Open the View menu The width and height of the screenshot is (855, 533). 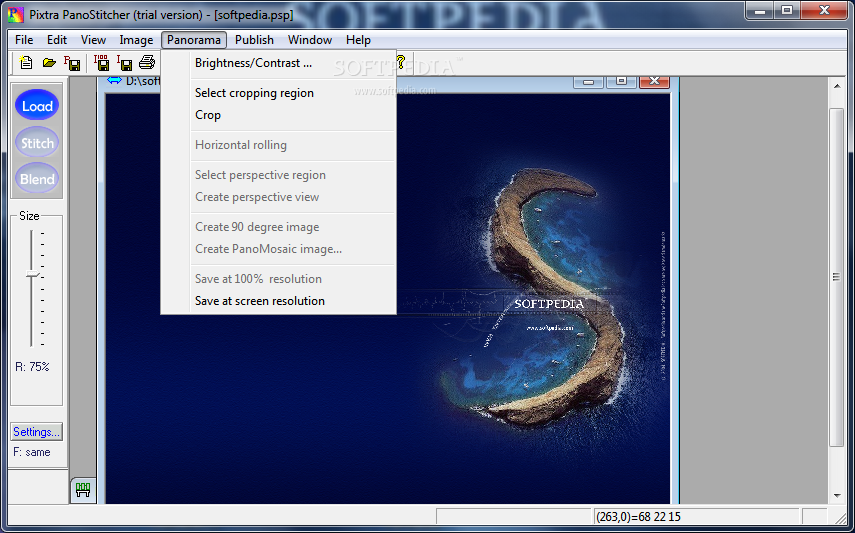93,40
